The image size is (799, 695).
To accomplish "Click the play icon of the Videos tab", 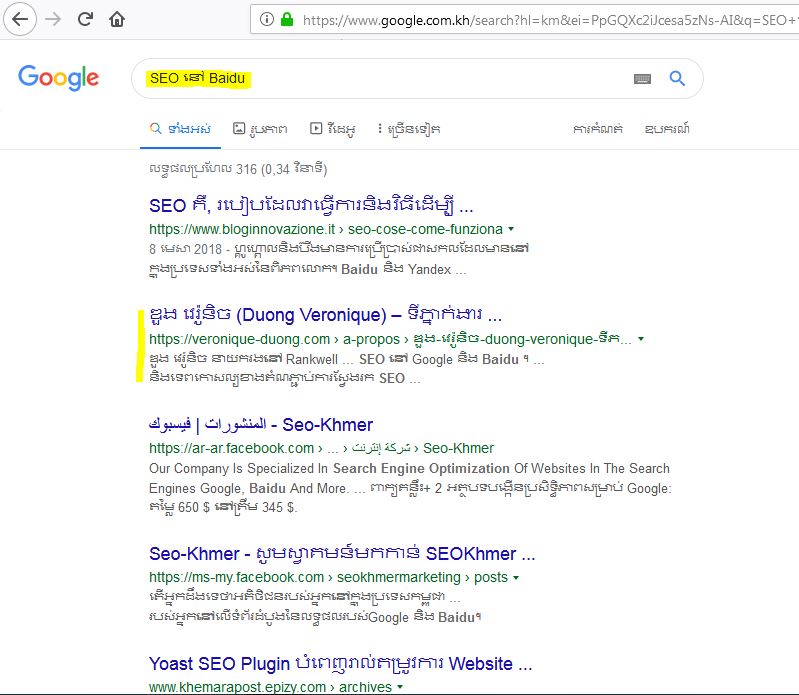I will click(316, 128).
